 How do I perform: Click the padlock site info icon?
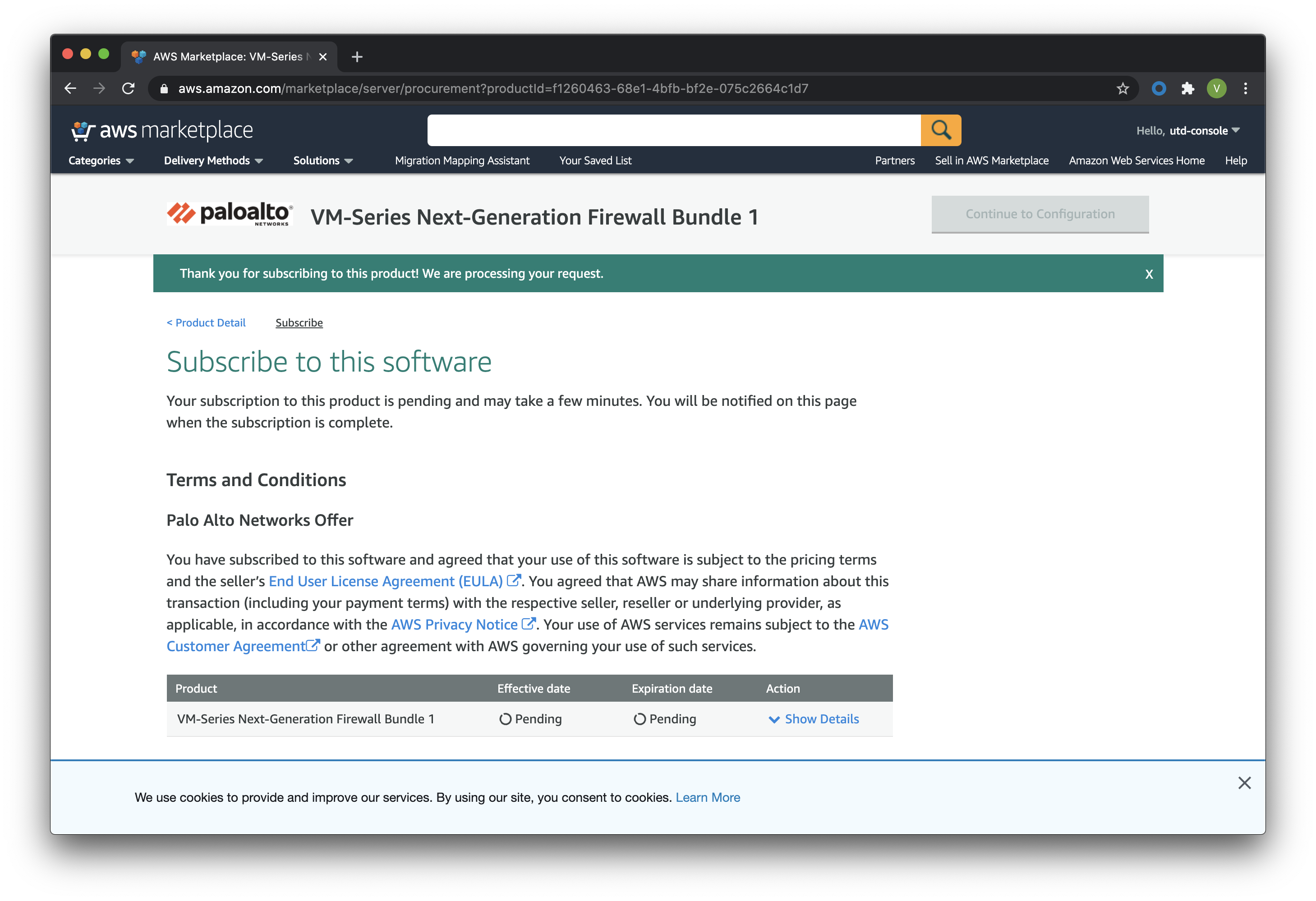point(164,89)
